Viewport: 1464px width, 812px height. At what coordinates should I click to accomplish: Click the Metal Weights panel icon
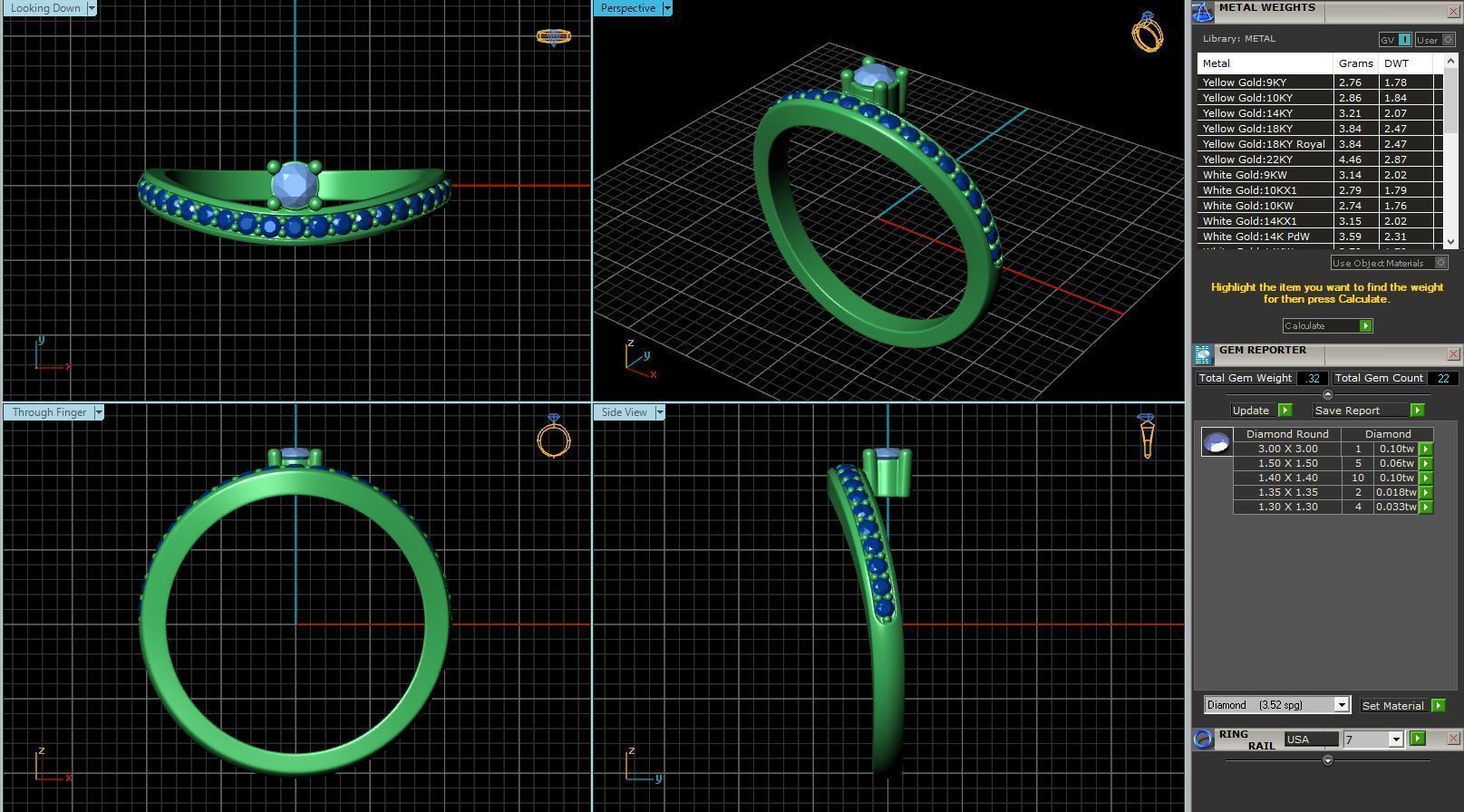1202,12
